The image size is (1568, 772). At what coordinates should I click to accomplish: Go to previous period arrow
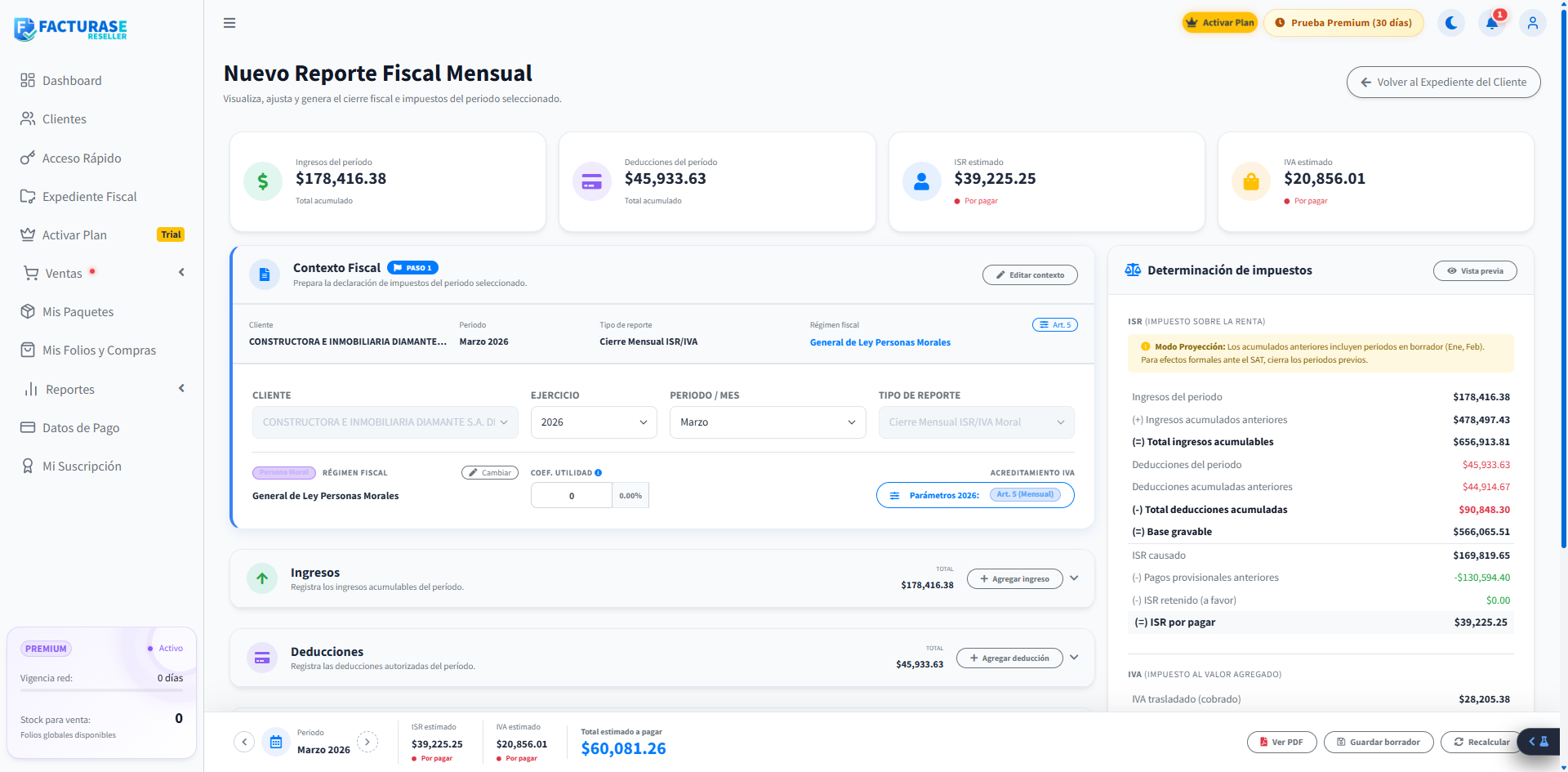(x=244, y=742)
